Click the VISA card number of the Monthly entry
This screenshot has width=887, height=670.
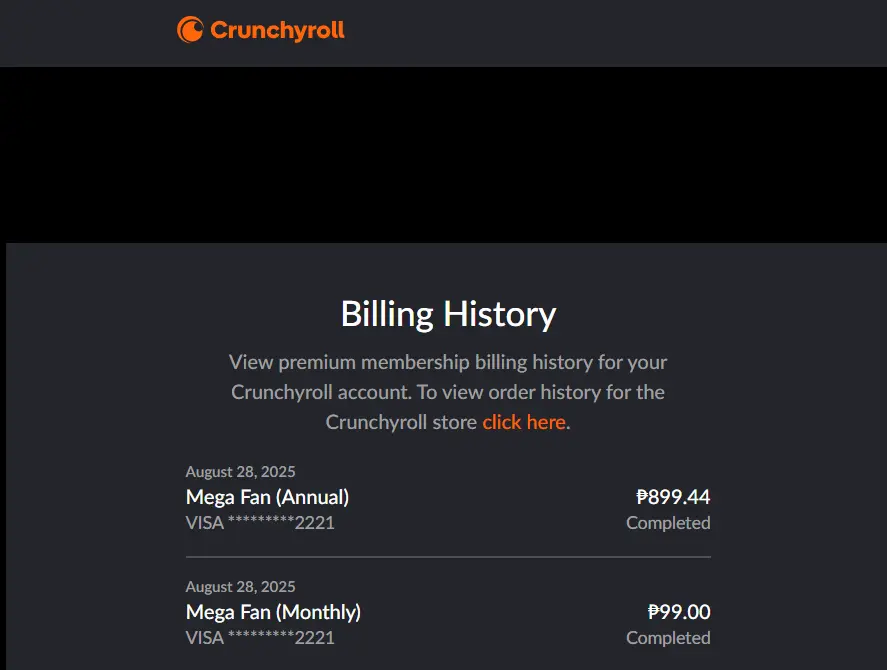260,638
